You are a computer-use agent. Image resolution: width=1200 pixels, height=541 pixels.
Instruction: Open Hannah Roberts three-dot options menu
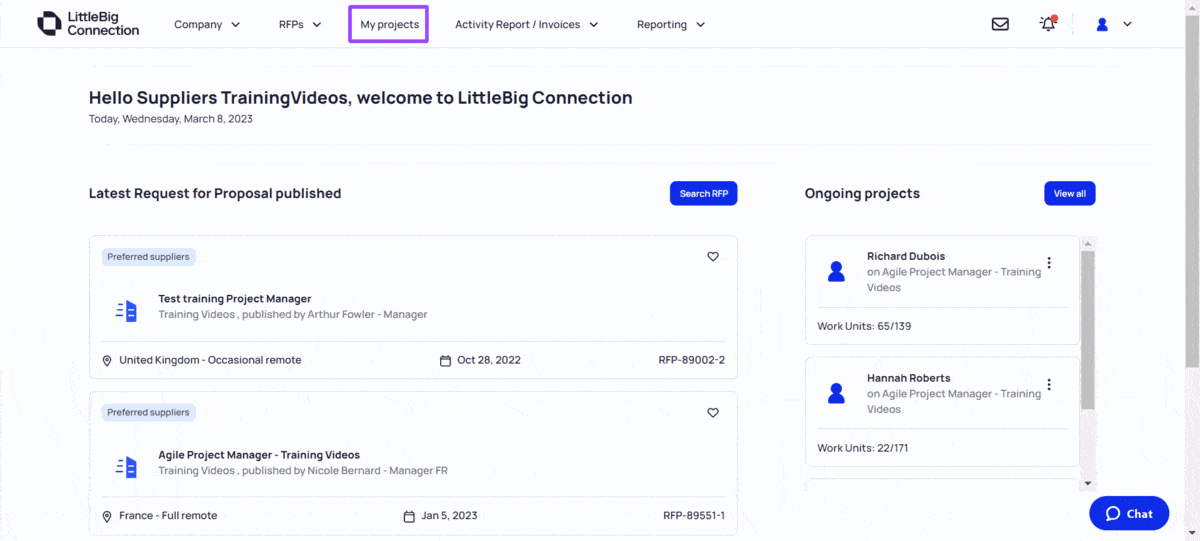[x=1049, y=385]
